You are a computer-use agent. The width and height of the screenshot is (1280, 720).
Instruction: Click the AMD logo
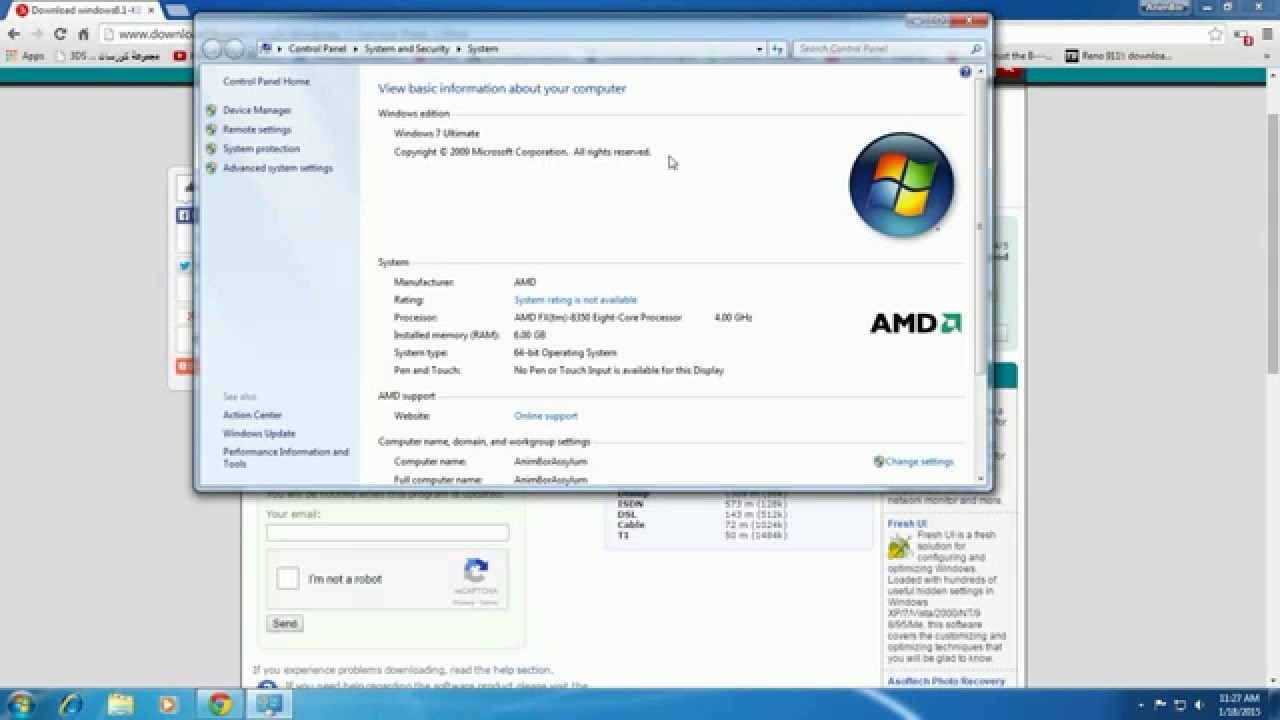(x=915, y=323)
